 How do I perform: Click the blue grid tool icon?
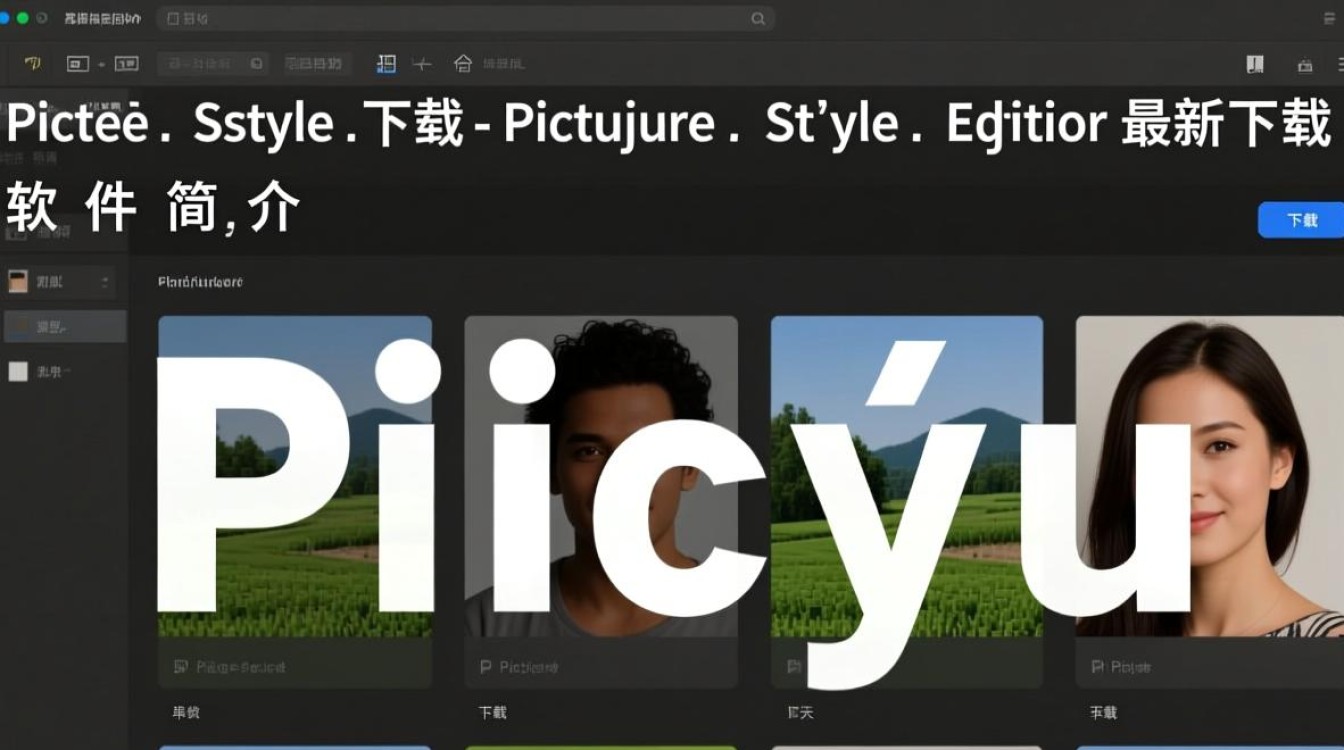click(386, 63)
